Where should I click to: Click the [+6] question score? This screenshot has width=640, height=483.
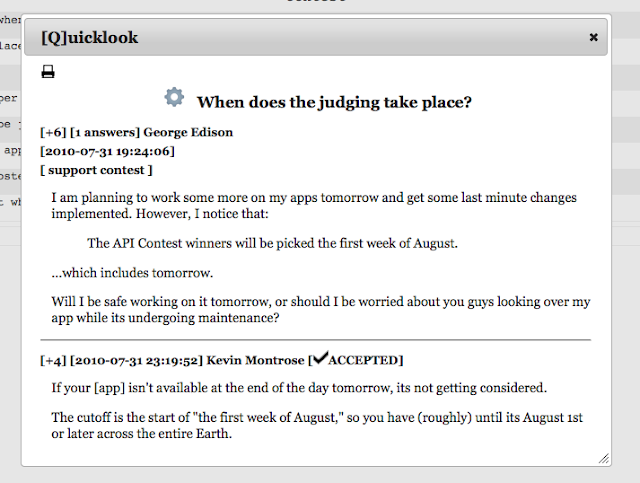[53, 132]
